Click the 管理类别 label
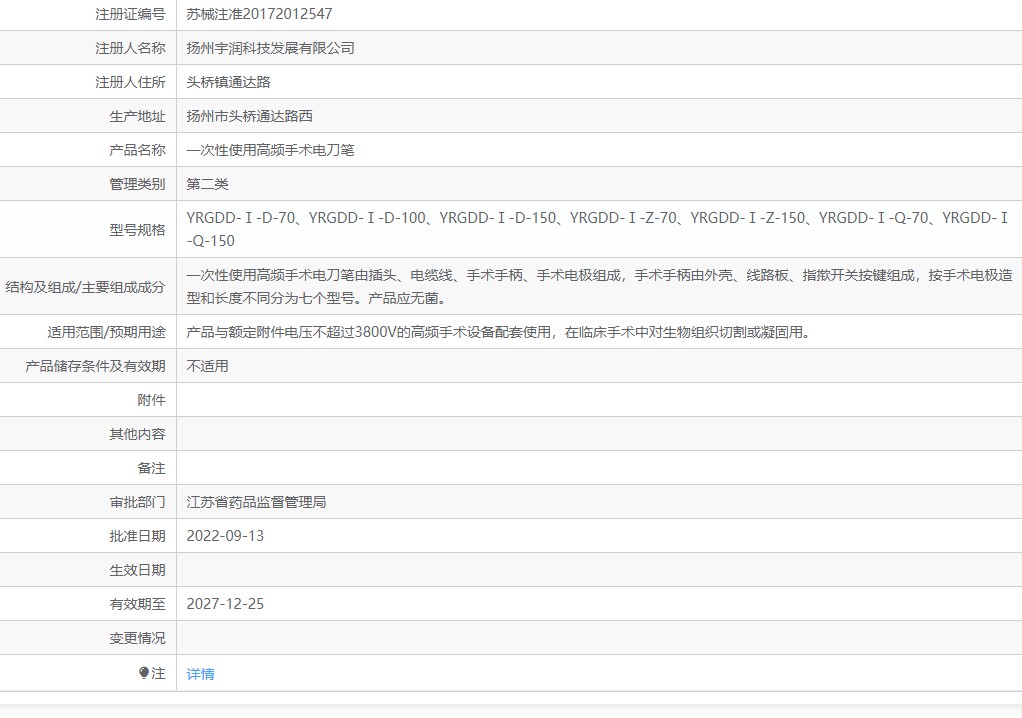This screenshot has height=718, width=1022. point(138,184)
